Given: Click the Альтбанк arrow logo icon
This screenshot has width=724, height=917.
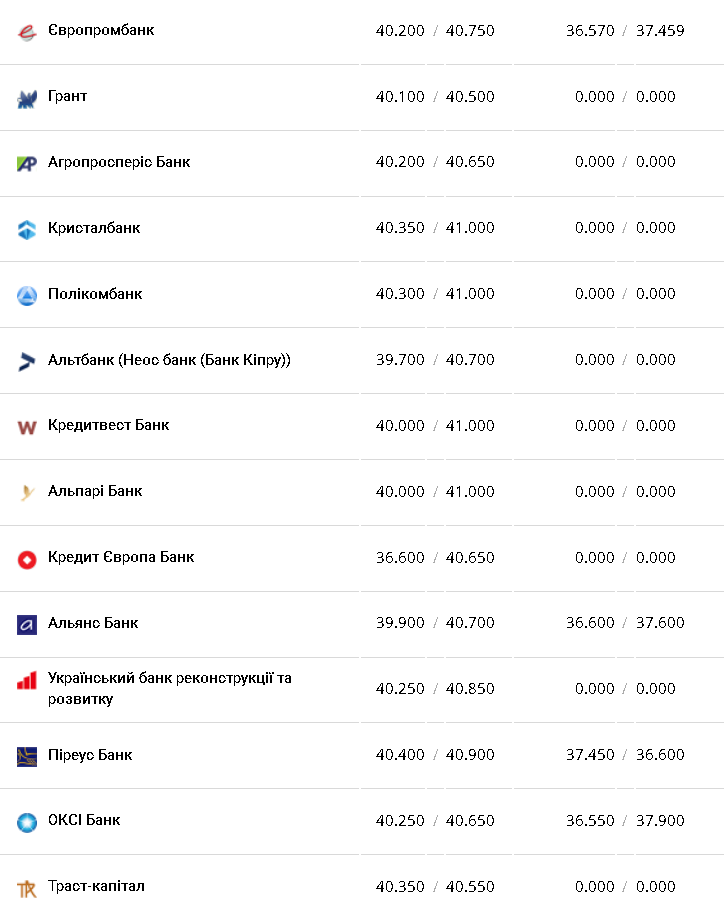Looking at the screenshot, I should 27,361.
